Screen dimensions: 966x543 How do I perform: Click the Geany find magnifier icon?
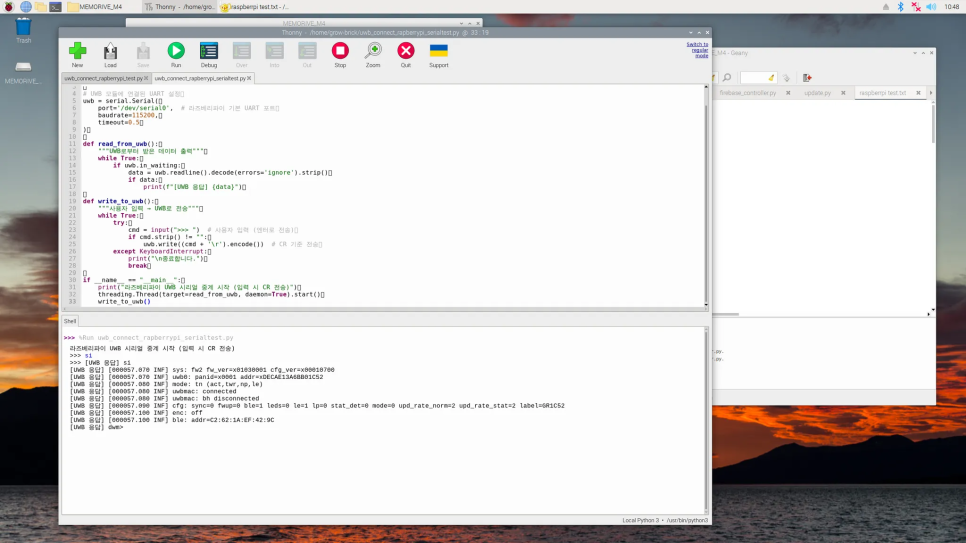coord(727,78)
